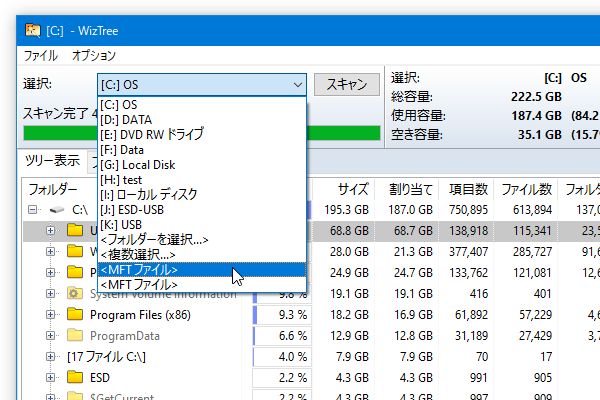
Task: Select [E:] DVD RW ドライブ from list
Action: (202, 135)
